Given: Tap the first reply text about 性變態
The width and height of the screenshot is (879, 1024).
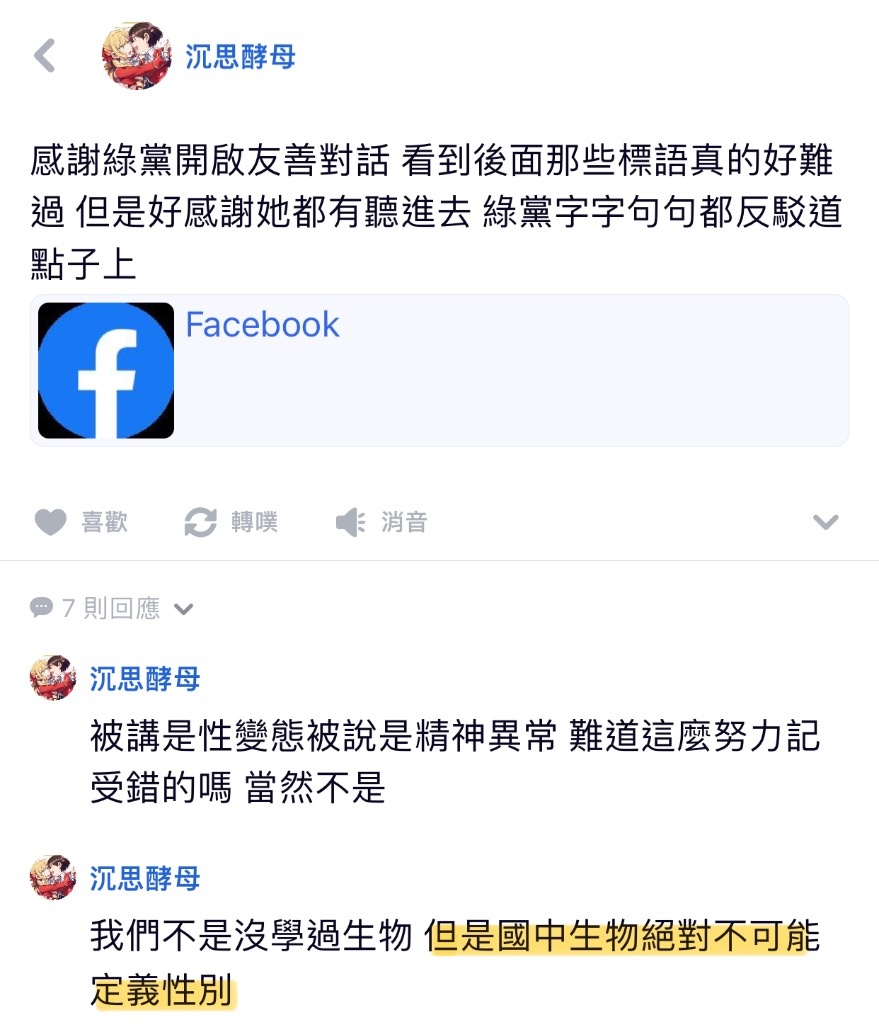Looking at the screenshot, I should click(x=455, y=761).
